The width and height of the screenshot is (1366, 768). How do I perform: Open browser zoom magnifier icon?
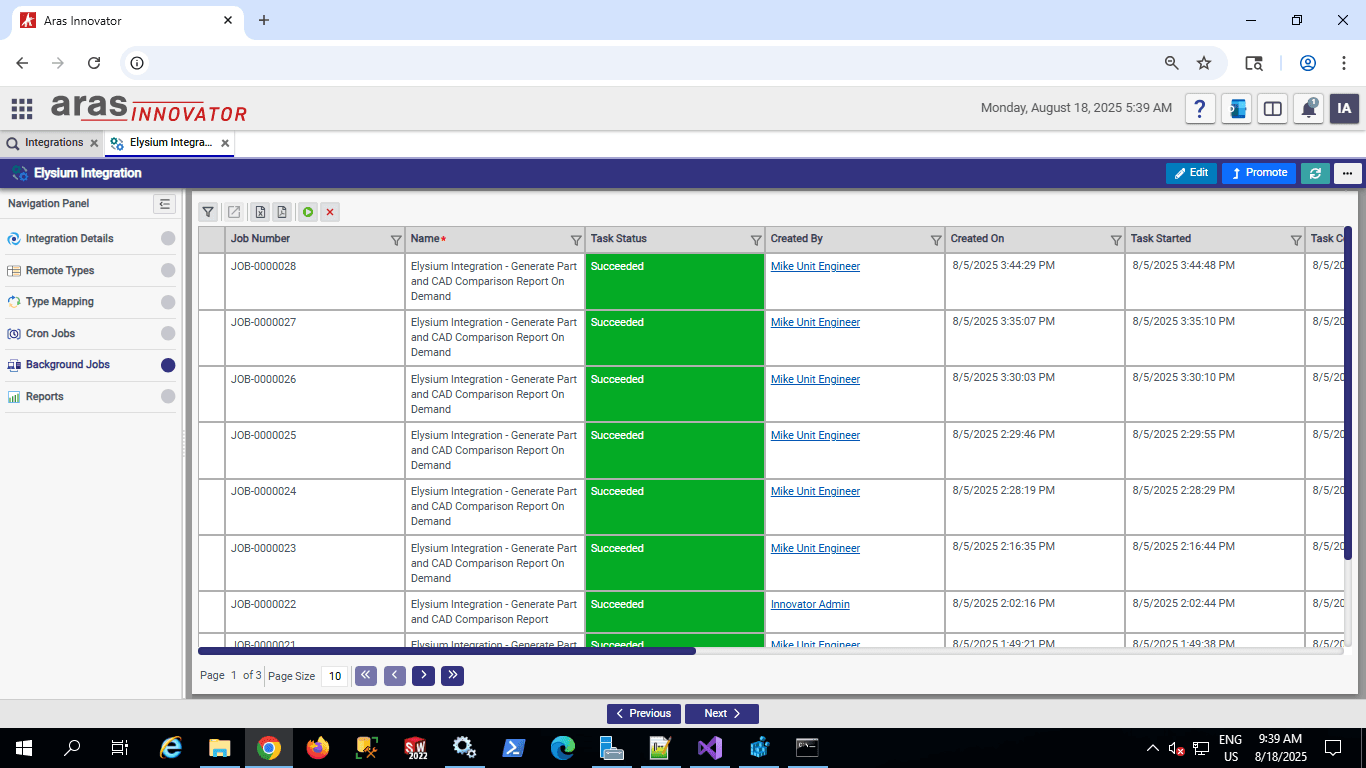pyautogui.click(x=1172, y=63)
